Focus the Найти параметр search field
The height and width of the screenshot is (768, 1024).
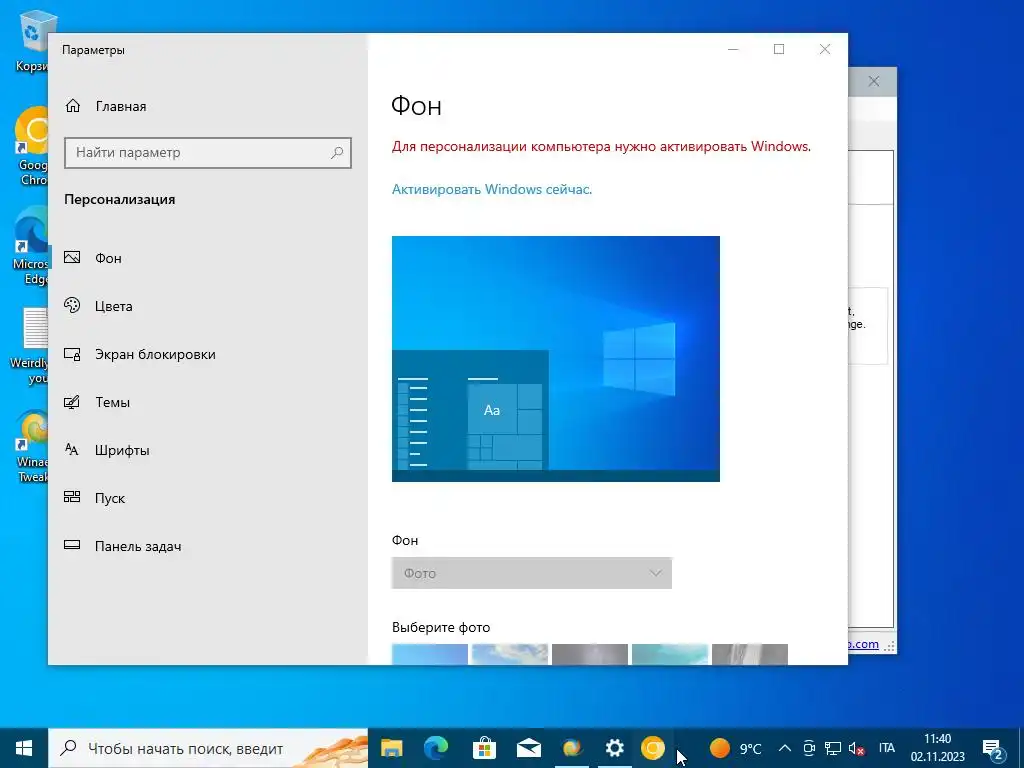[208, 153]
